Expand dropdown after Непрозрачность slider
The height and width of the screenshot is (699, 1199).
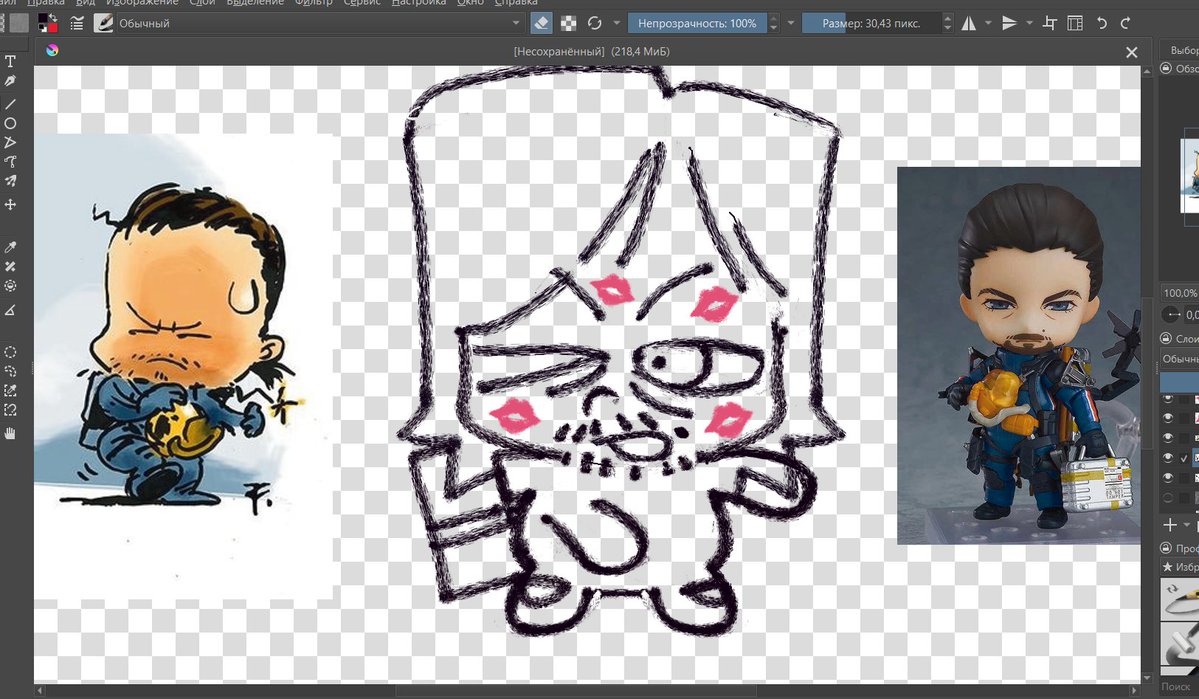click(791, 24)
